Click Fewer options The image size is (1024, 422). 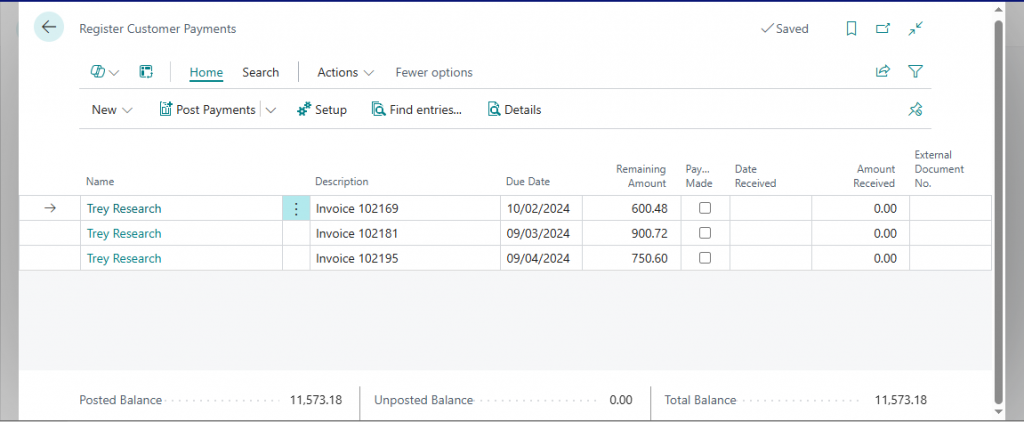click(x=434, y=72)
